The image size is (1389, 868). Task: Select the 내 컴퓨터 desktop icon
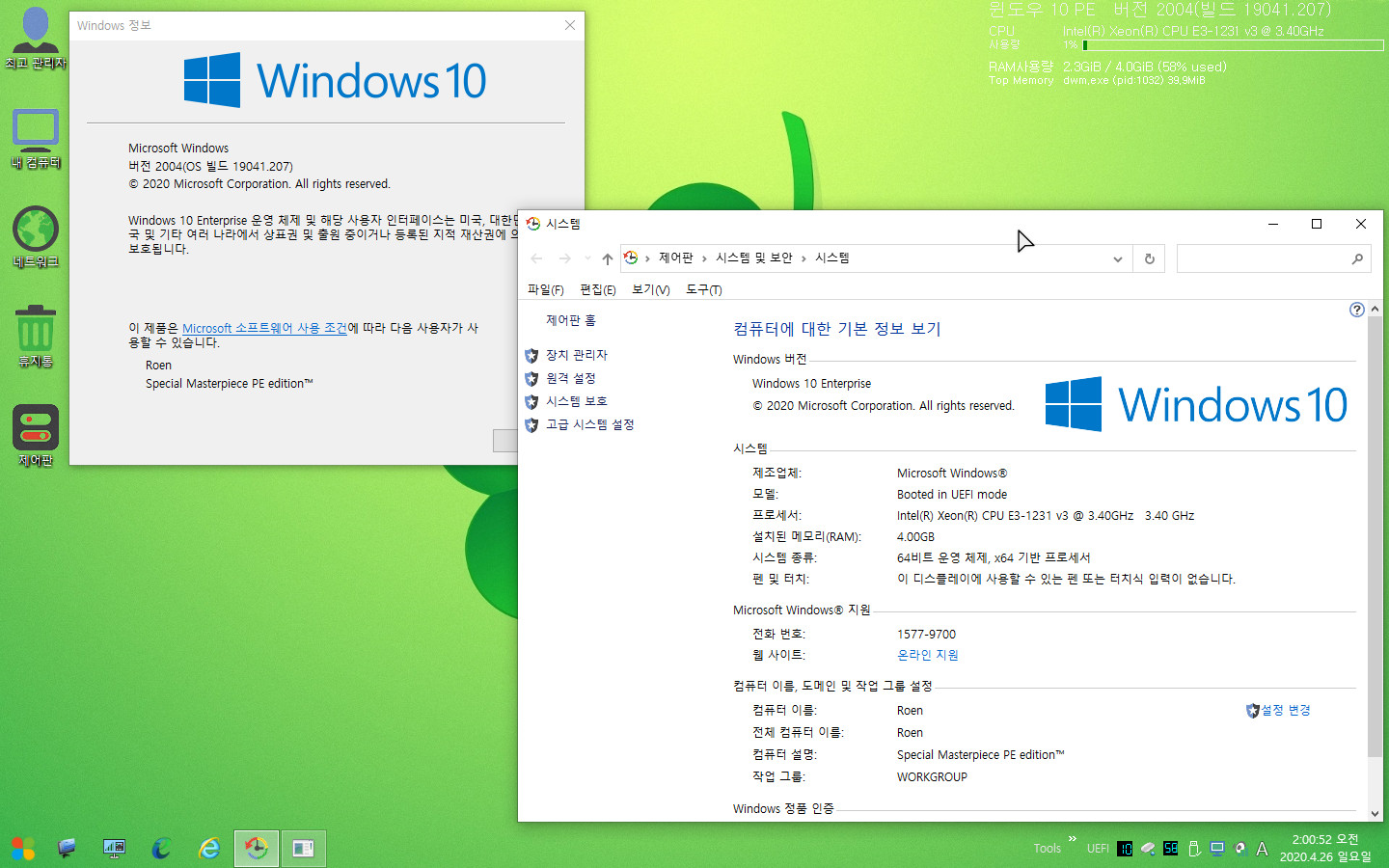(x=36, y=139)
